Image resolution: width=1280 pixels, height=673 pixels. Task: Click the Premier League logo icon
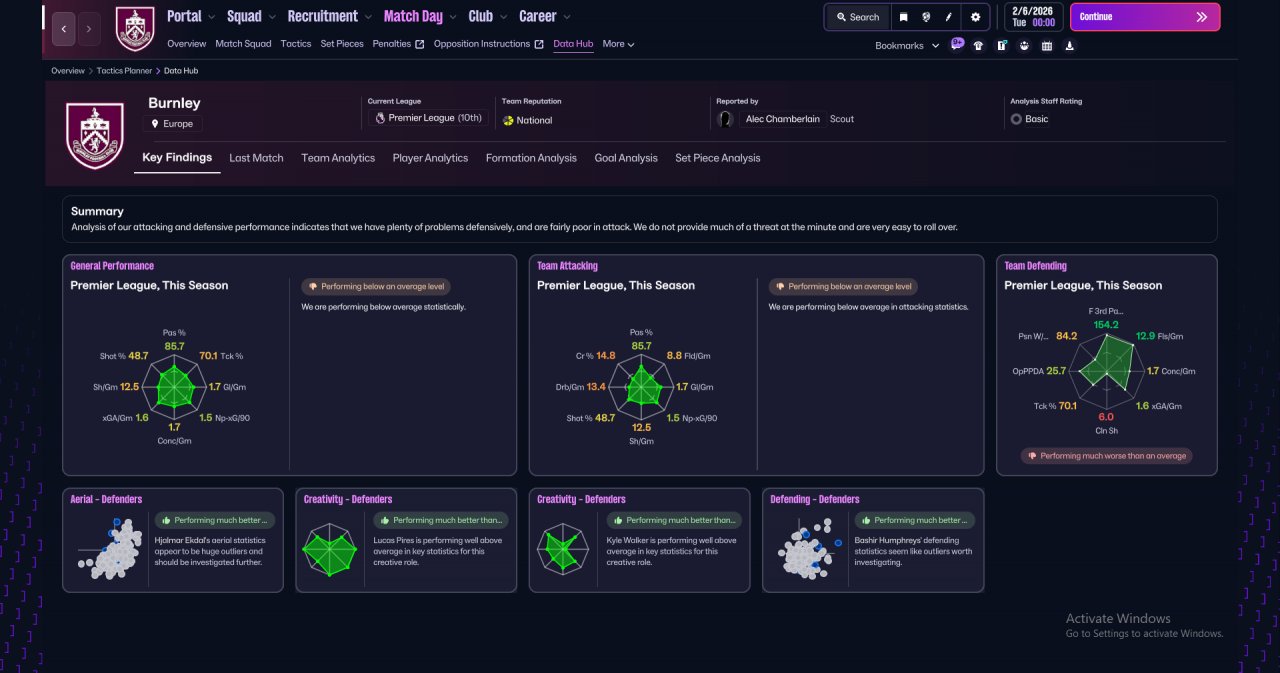point(380,118)
